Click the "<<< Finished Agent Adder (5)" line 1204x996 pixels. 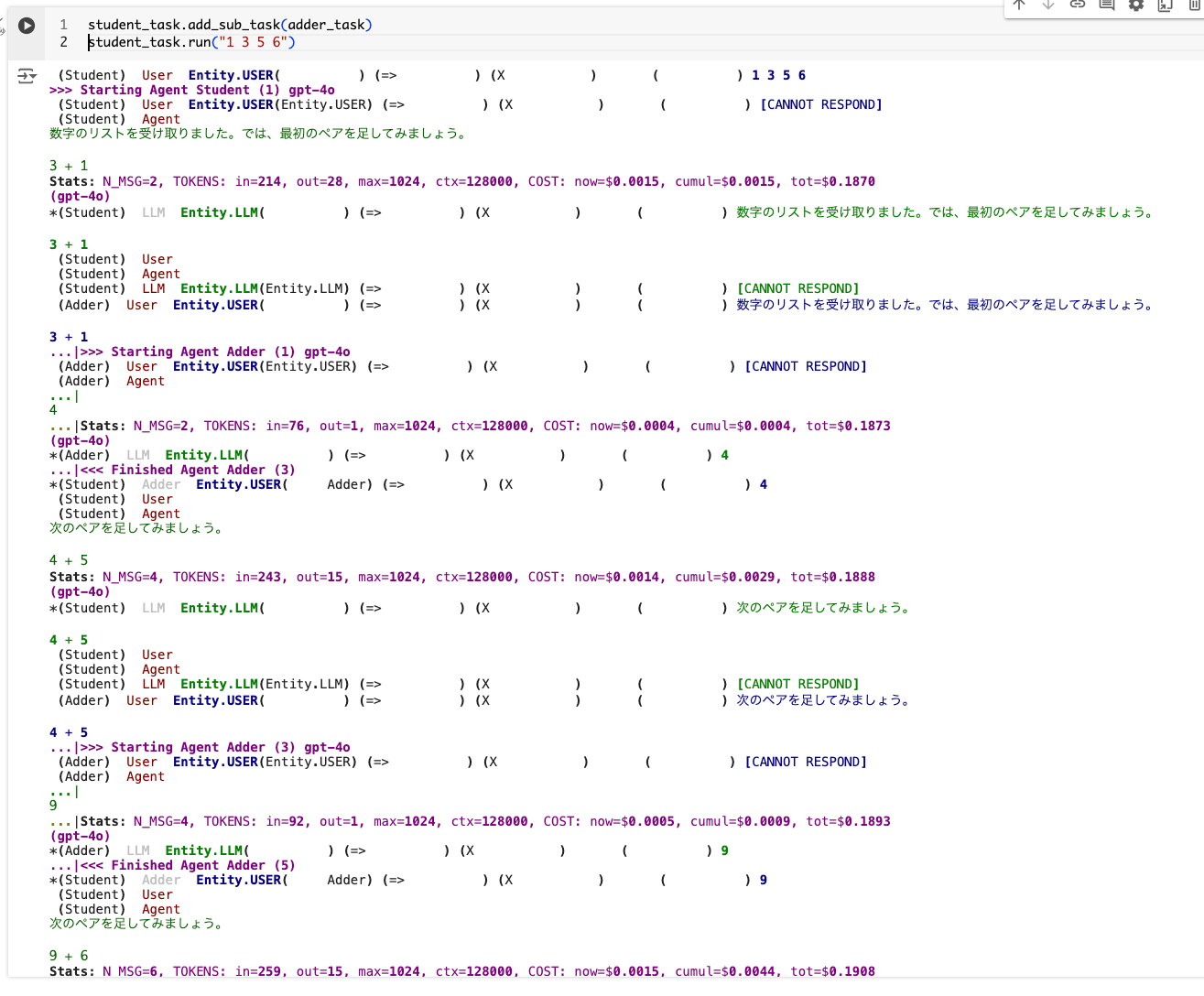coord(188,865)
